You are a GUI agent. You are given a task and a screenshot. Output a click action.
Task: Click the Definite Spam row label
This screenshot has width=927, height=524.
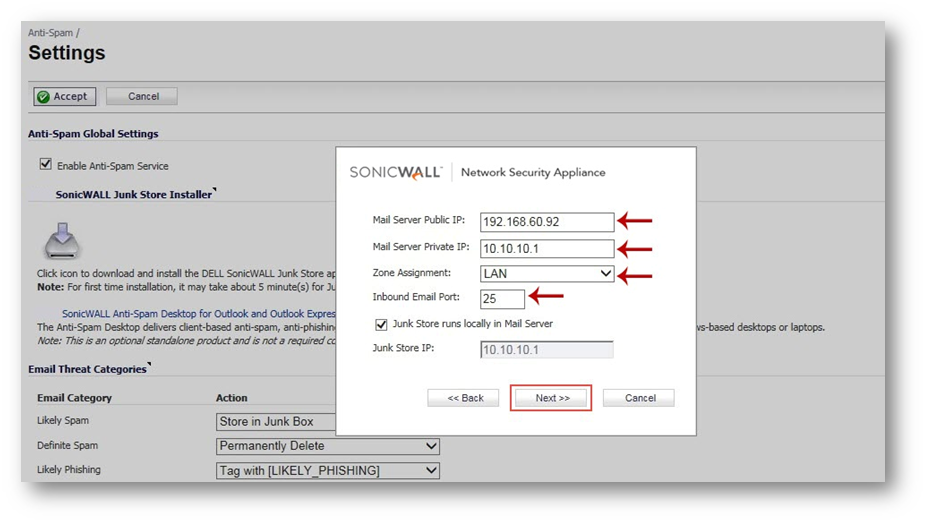[67, 445]
